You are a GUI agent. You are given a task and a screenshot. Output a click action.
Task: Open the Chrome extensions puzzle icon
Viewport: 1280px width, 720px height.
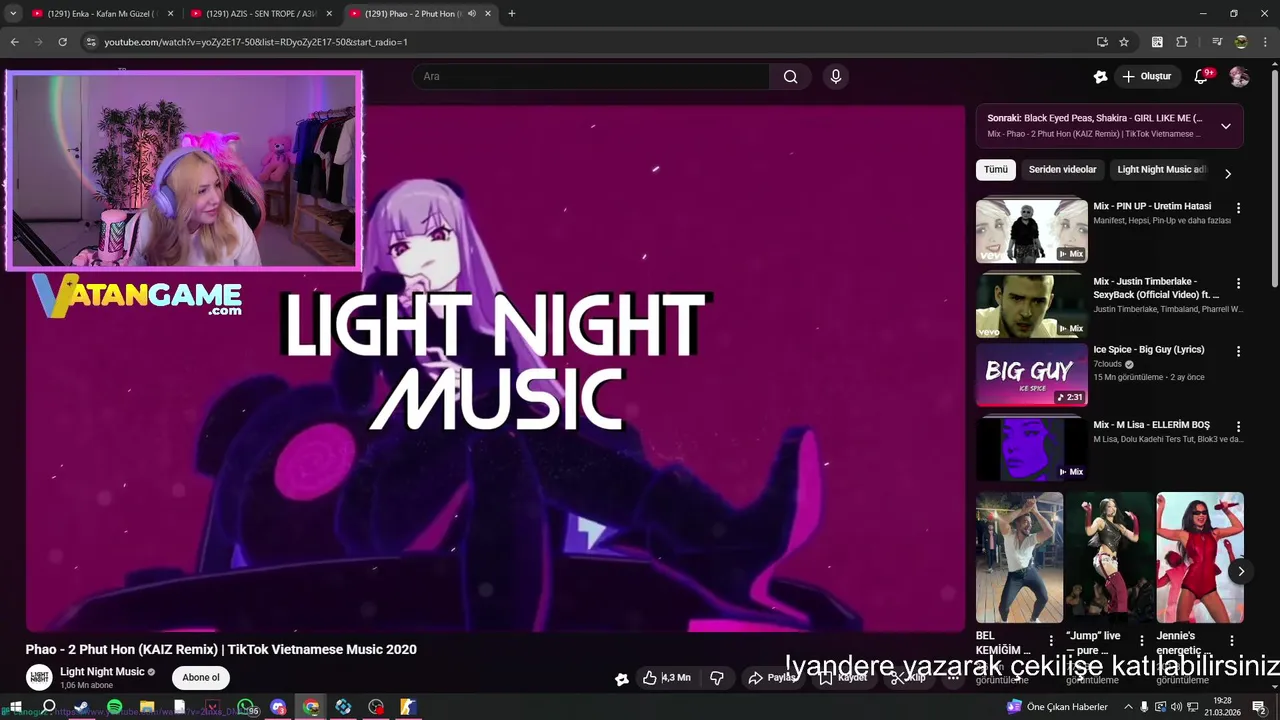pos(1182,42)
